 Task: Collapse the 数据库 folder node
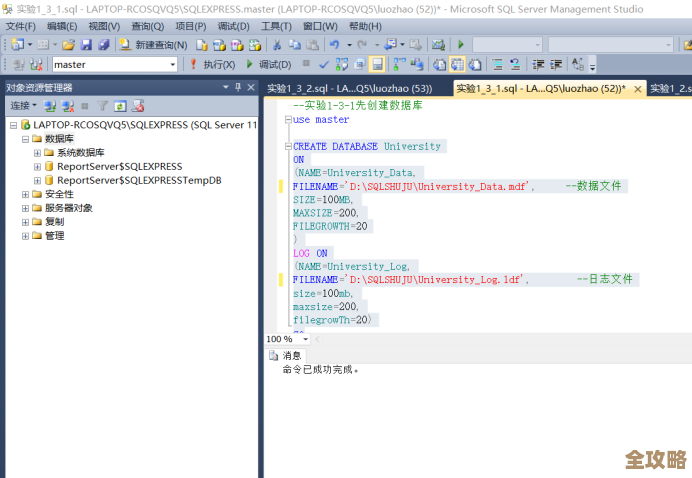26,139
